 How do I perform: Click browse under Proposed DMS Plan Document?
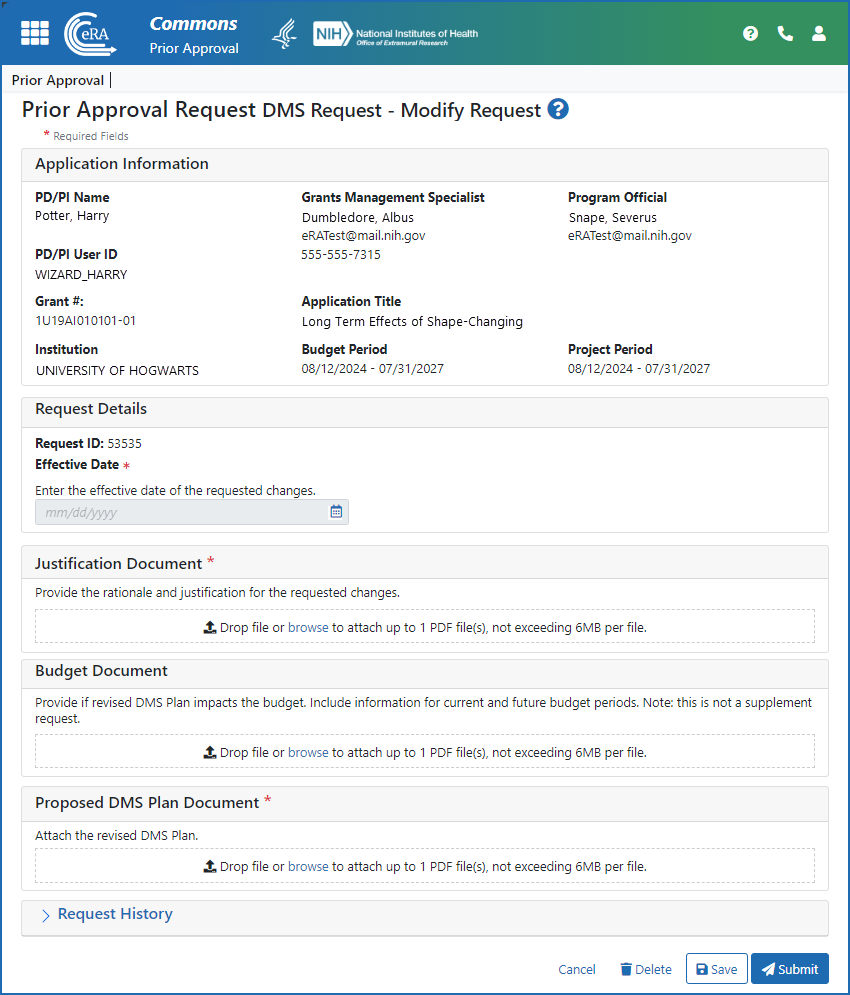(309, 866)
